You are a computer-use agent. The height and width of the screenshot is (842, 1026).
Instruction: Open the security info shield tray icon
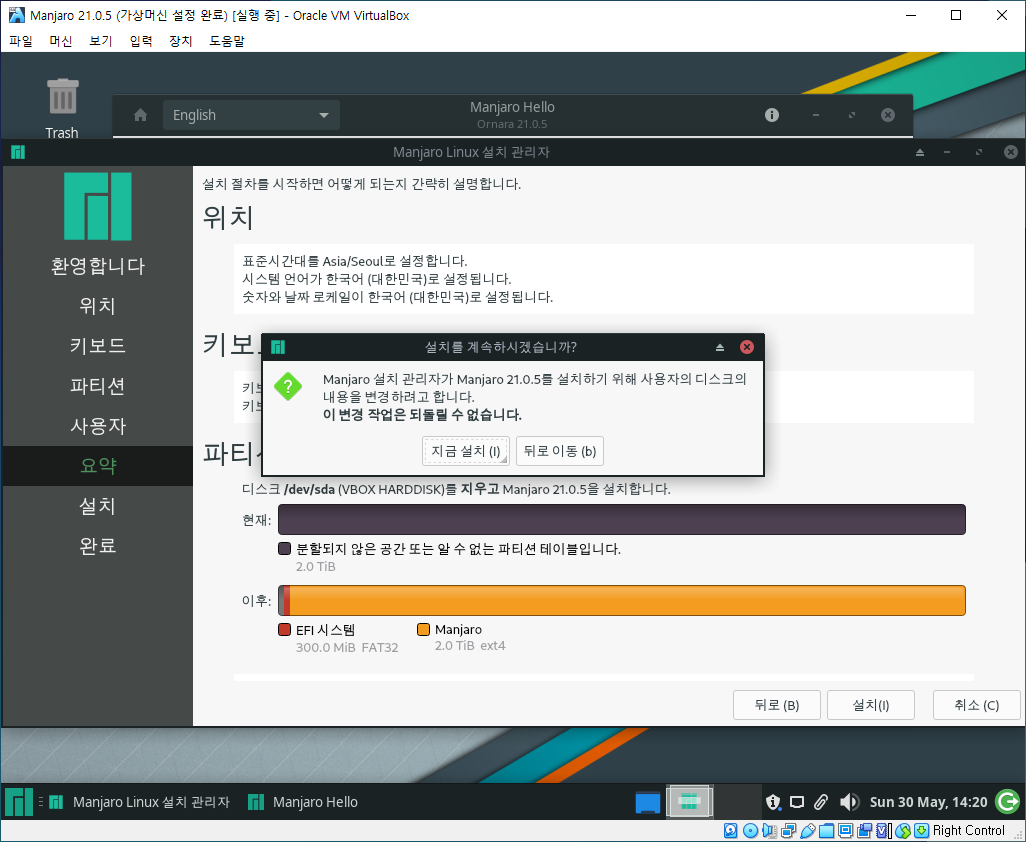point(773,801)
